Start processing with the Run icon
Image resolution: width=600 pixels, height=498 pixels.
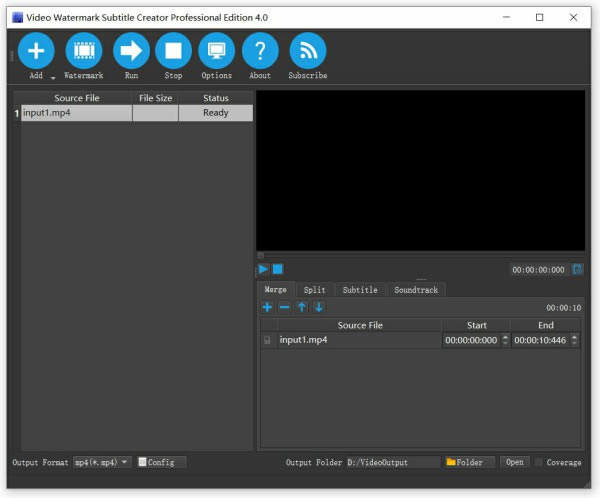pos(131,51)
